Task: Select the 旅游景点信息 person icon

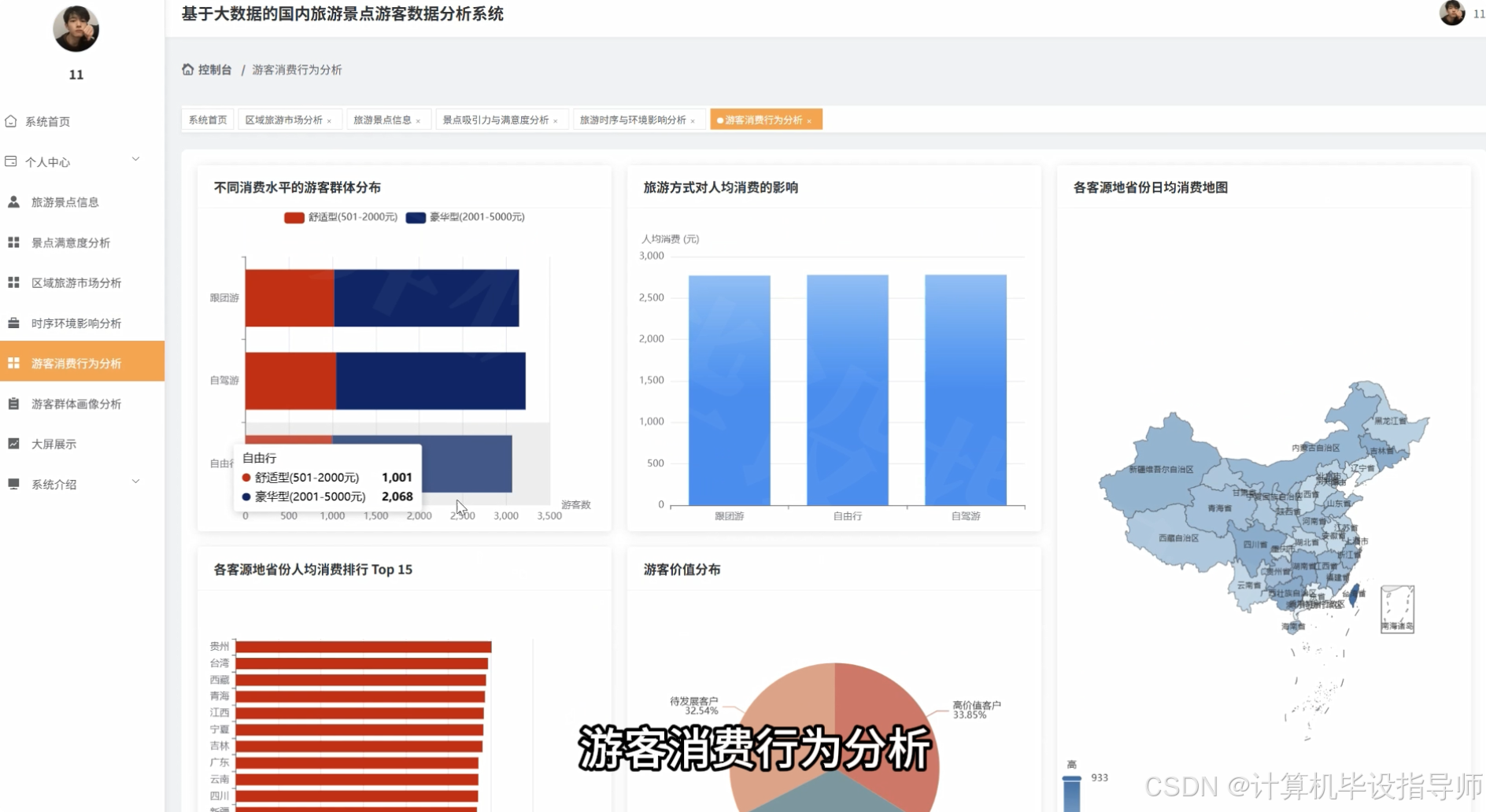Action: point(14,201)
